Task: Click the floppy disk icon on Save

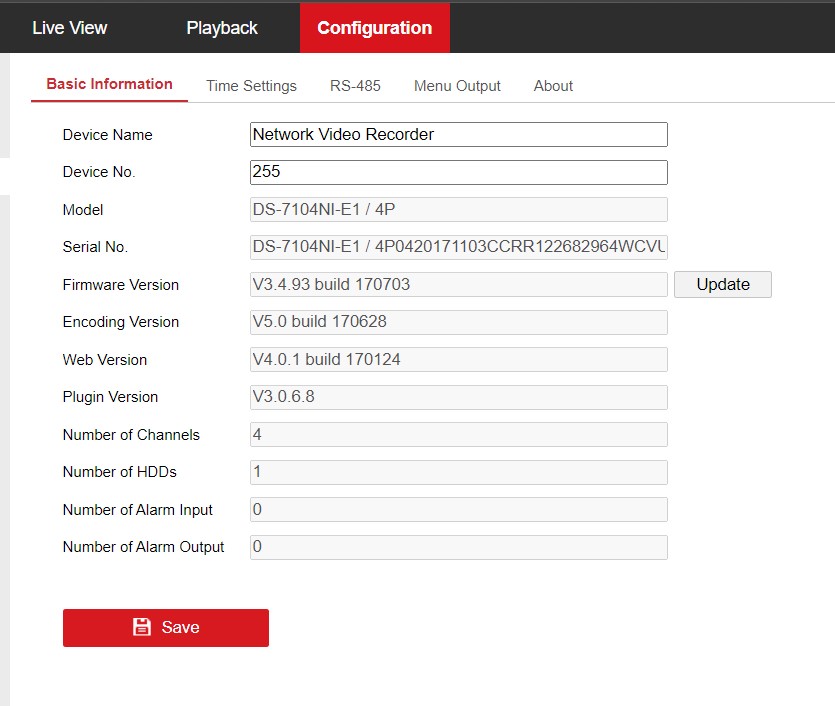Action: tap(142, 627)
